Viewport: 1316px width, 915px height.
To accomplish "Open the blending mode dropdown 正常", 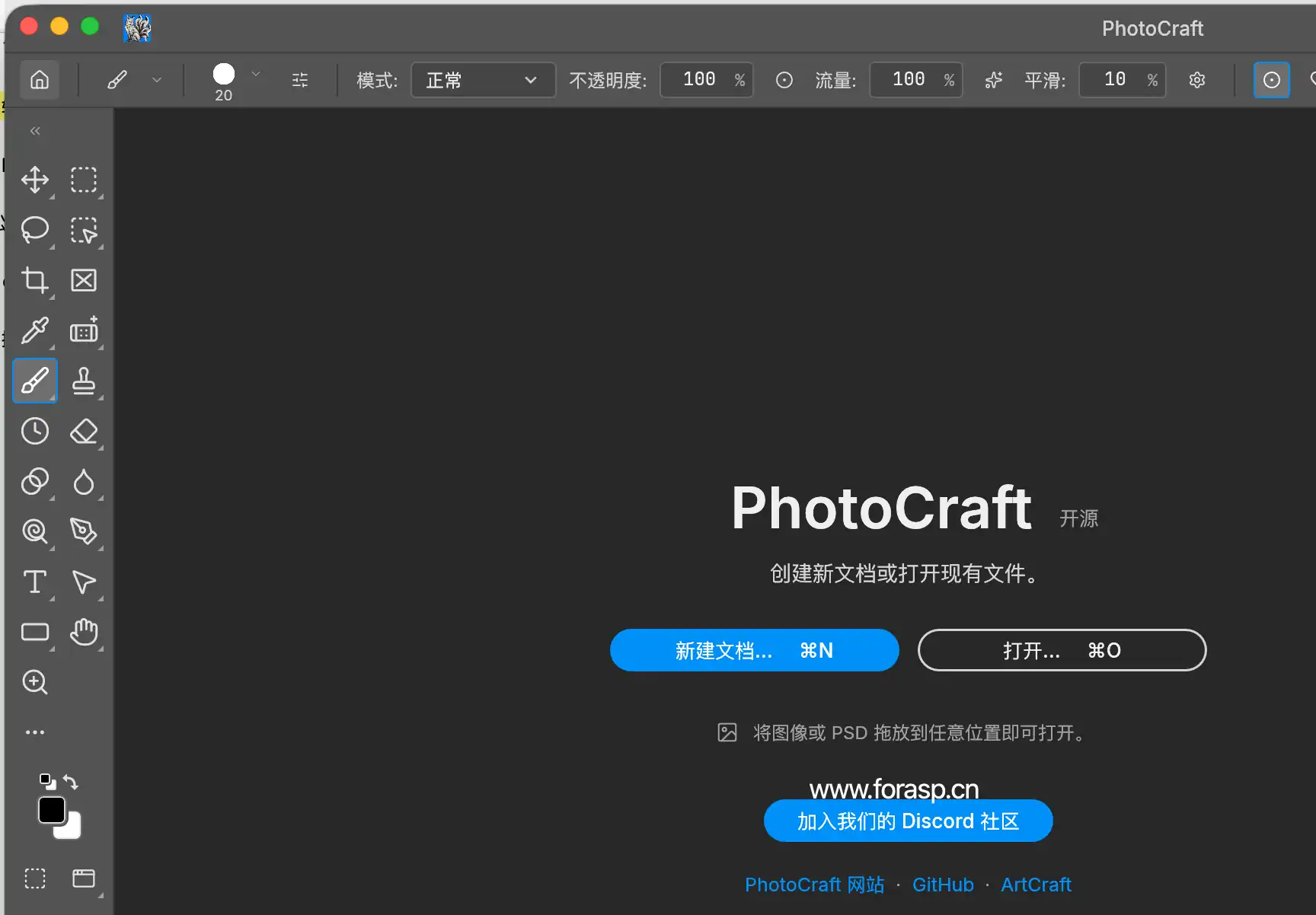I will pos(483,80).
